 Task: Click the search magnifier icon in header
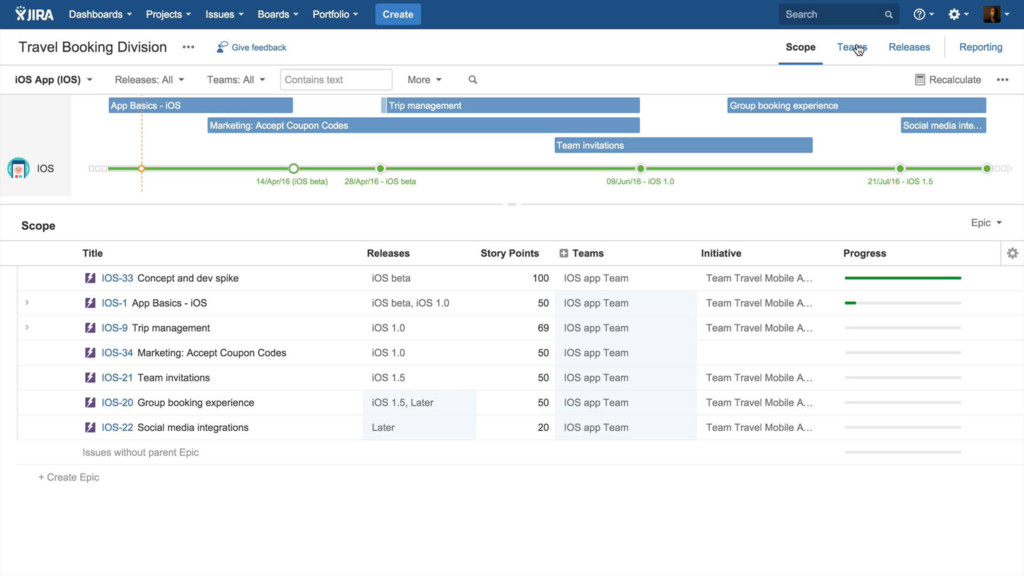point(888,14)
